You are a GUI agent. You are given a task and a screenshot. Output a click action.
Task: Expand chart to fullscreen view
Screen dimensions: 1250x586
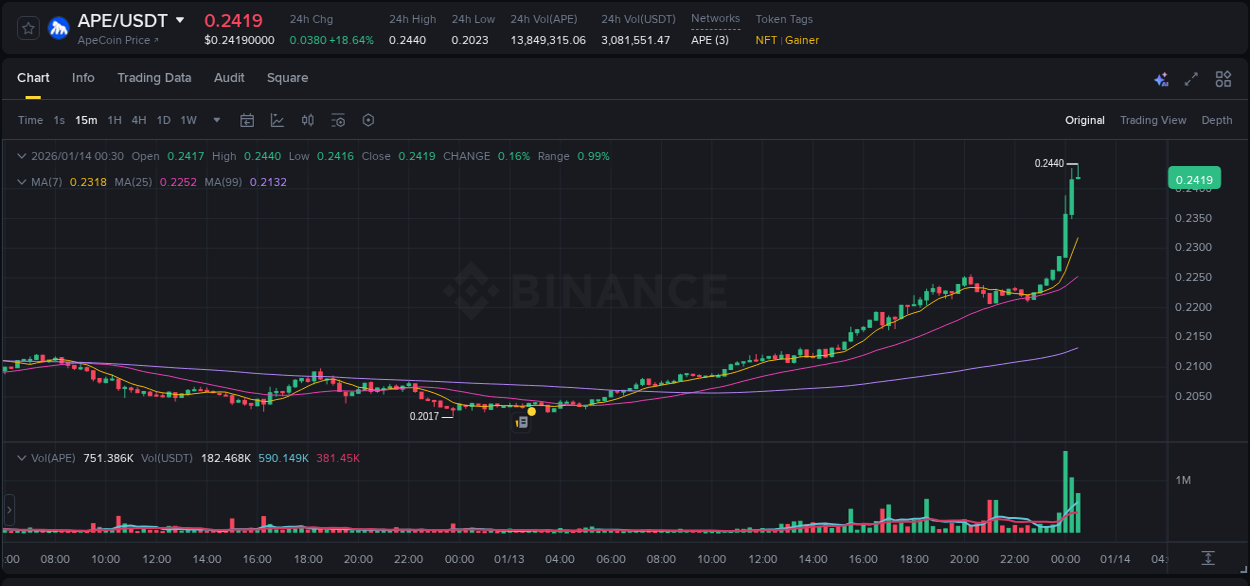[1190, 78]
